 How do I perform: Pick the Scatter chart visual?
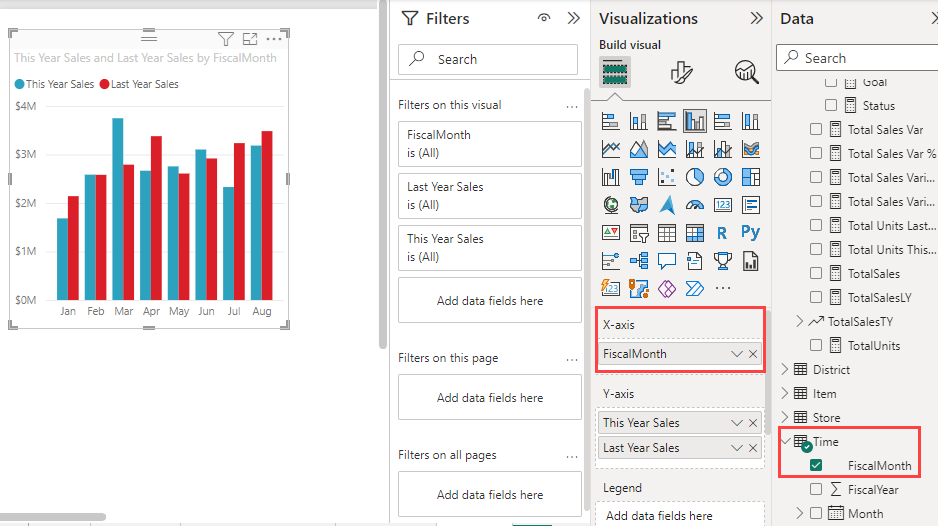666,177
